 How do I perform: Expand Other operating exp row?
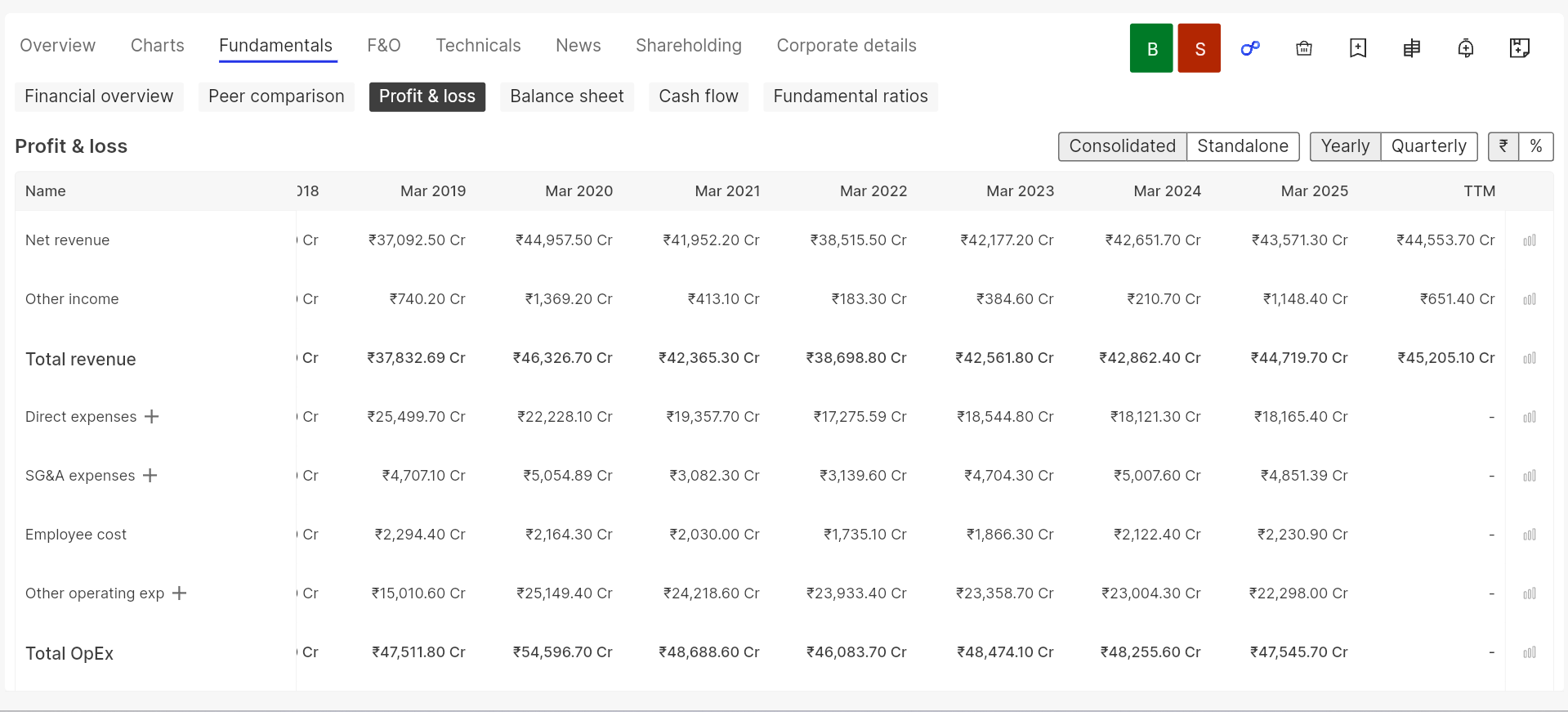tap(180, 593)
